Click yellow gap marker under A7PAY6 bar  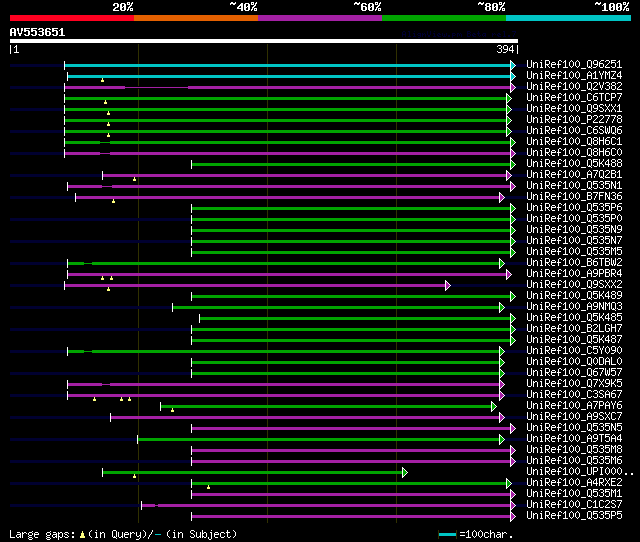click(x=172, y=410)
